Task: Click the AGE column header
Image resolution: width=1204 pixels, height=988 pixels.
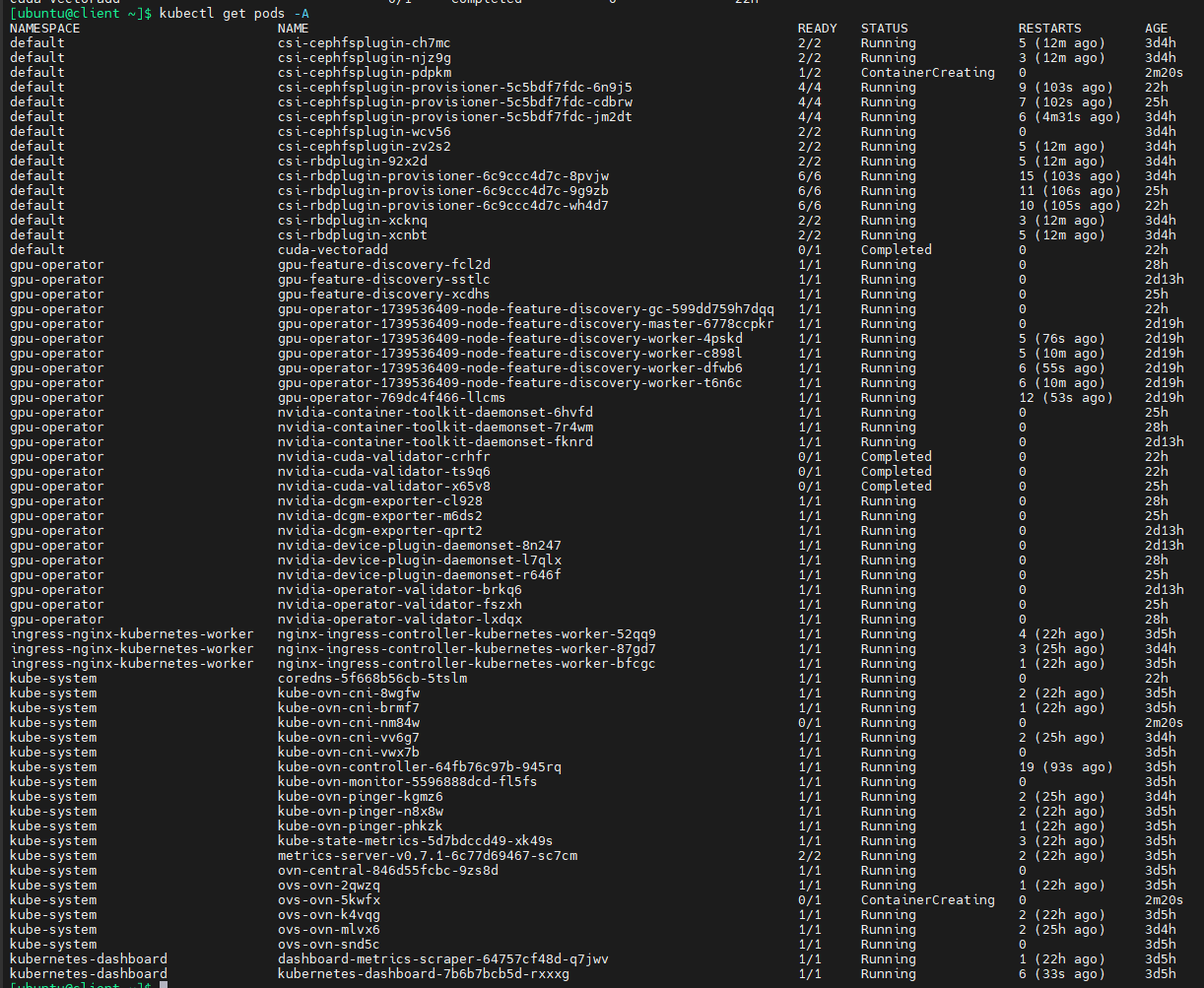Action: [1157, 29]
